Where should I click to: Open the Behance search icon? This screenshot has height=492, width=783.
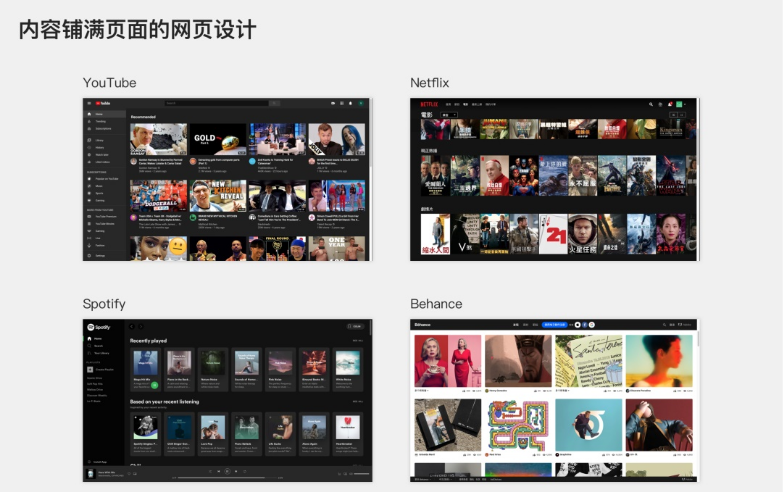click(x=664, y=325)
